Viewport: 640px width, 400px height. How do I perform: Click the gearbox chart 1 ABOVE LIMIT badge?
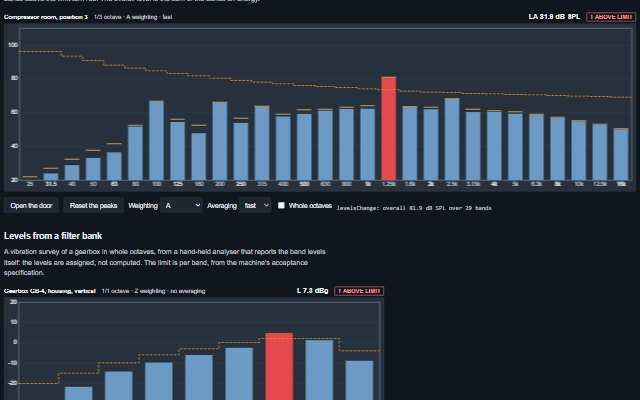pyautogui.click(x=359, y=291)
